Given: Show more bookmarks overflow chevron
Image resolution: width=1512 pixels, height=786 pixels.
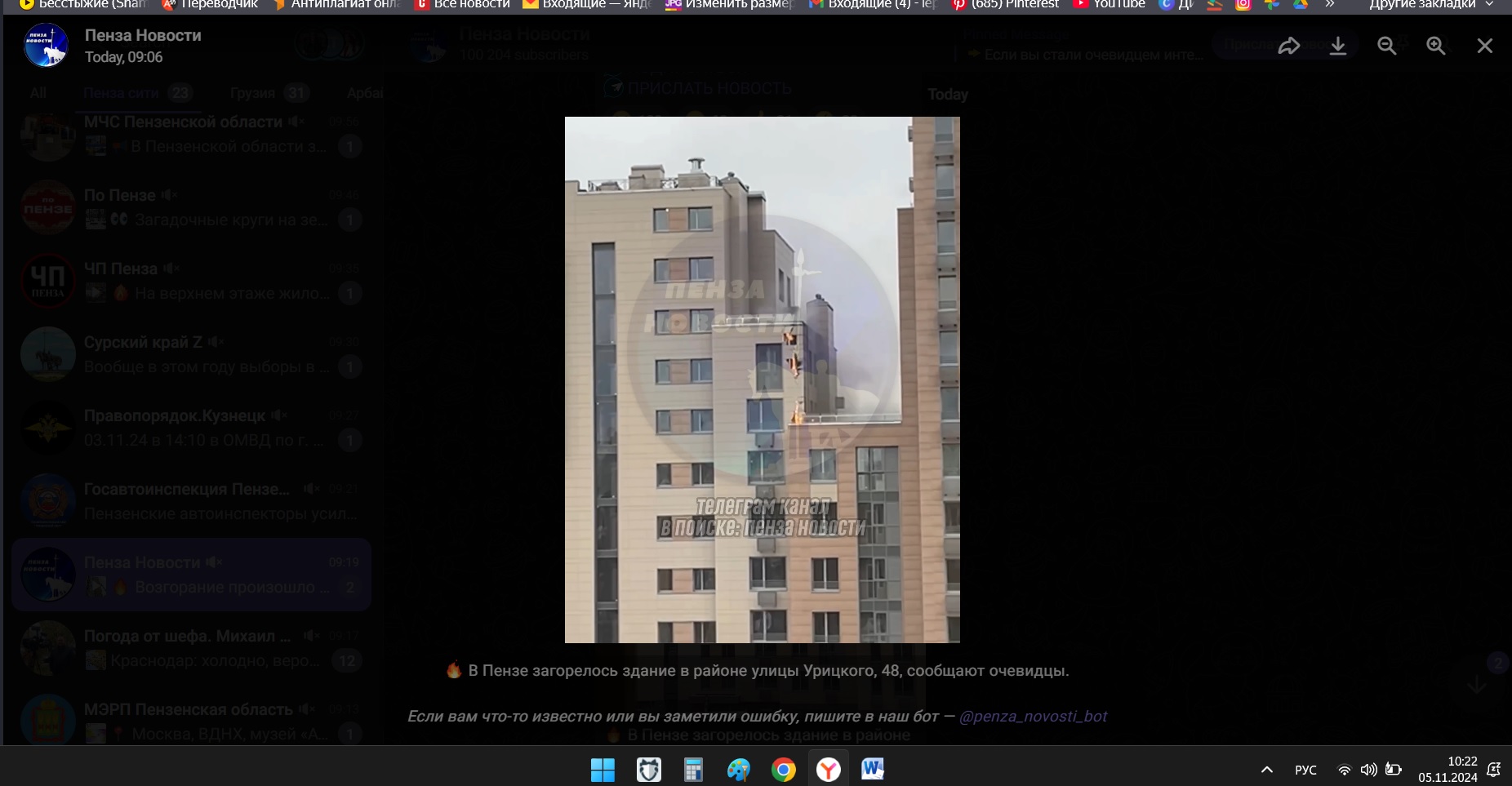Looking at the screenshot, I should [x=1329, y=4].
